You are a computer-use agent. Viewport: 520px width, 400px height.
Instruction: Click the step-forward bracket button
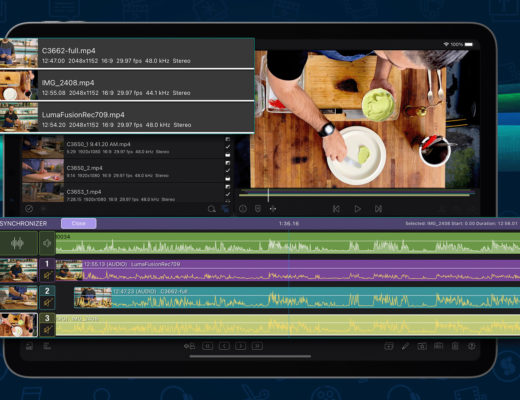pos(241,346)
